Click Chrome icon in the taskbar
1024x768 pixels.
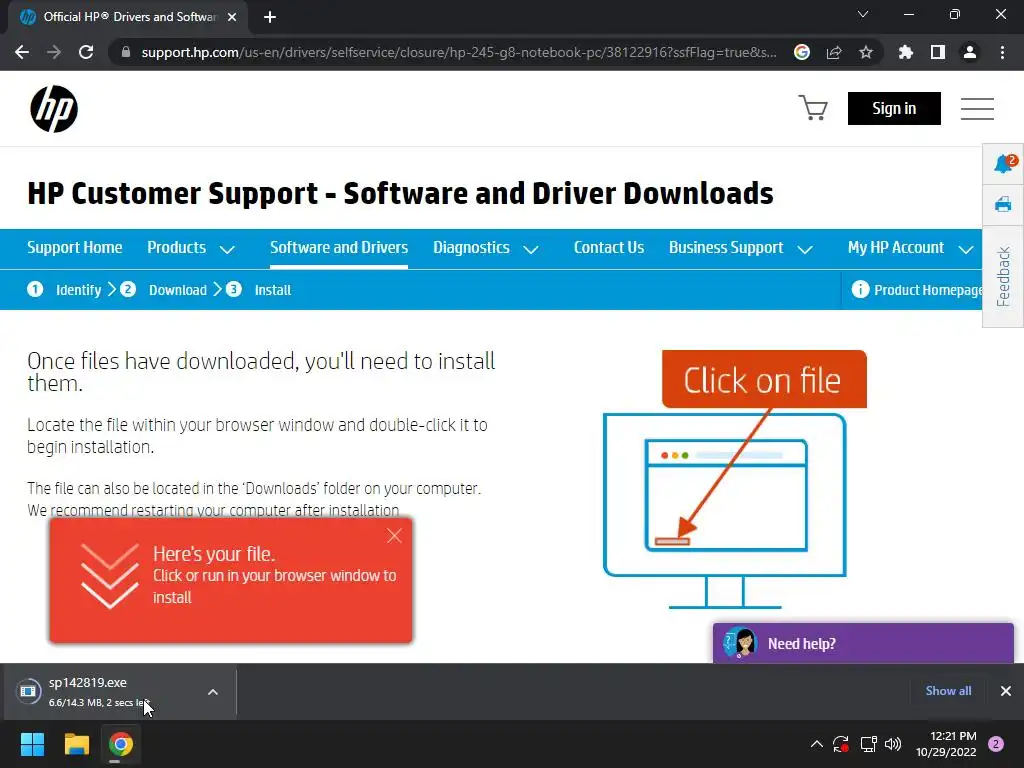click(121, 744)
